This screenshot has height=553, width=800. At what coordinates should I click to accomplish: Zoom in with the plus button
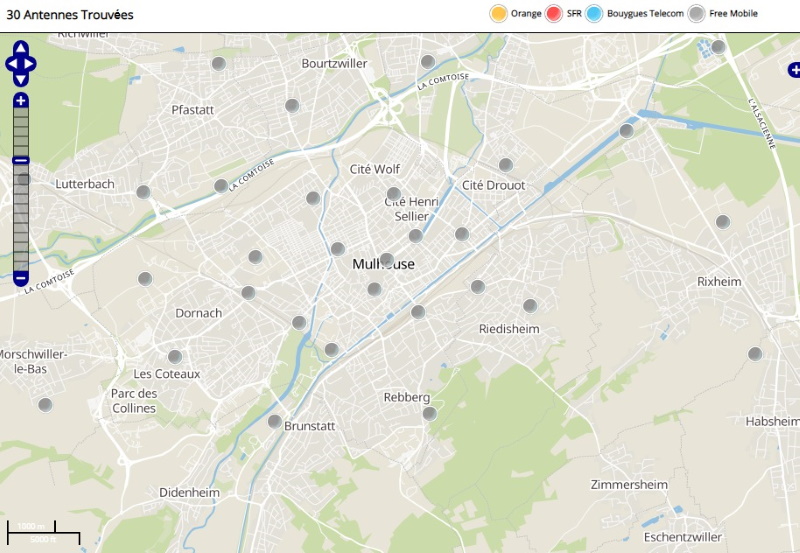point(20,100)
